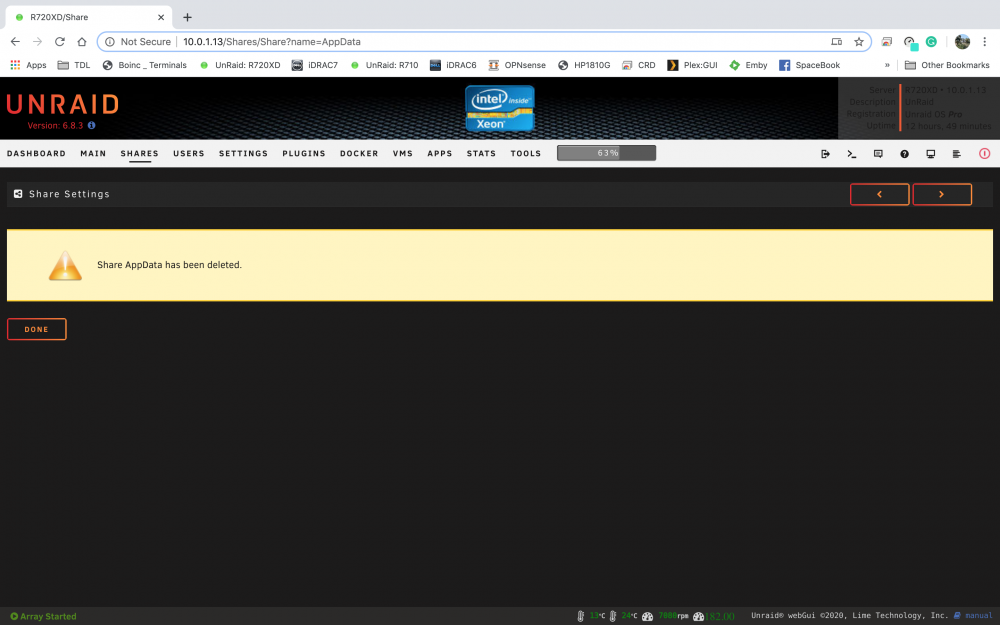Click the Chrome profile avatar
This screenshot has width=1000, height=625.
pos(962,41)
